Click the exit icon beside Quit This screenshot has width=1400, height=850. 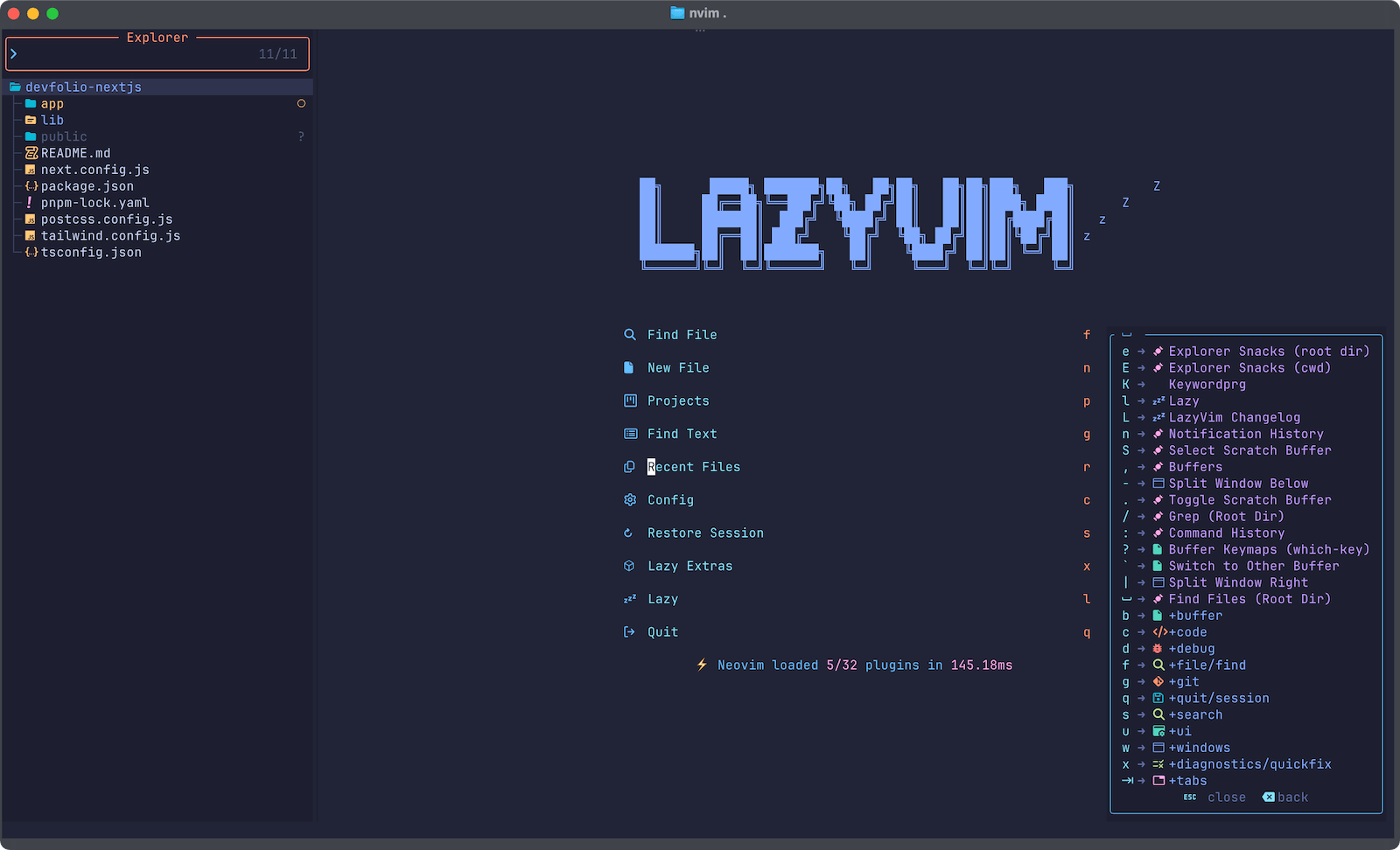(x=629, y=632)
